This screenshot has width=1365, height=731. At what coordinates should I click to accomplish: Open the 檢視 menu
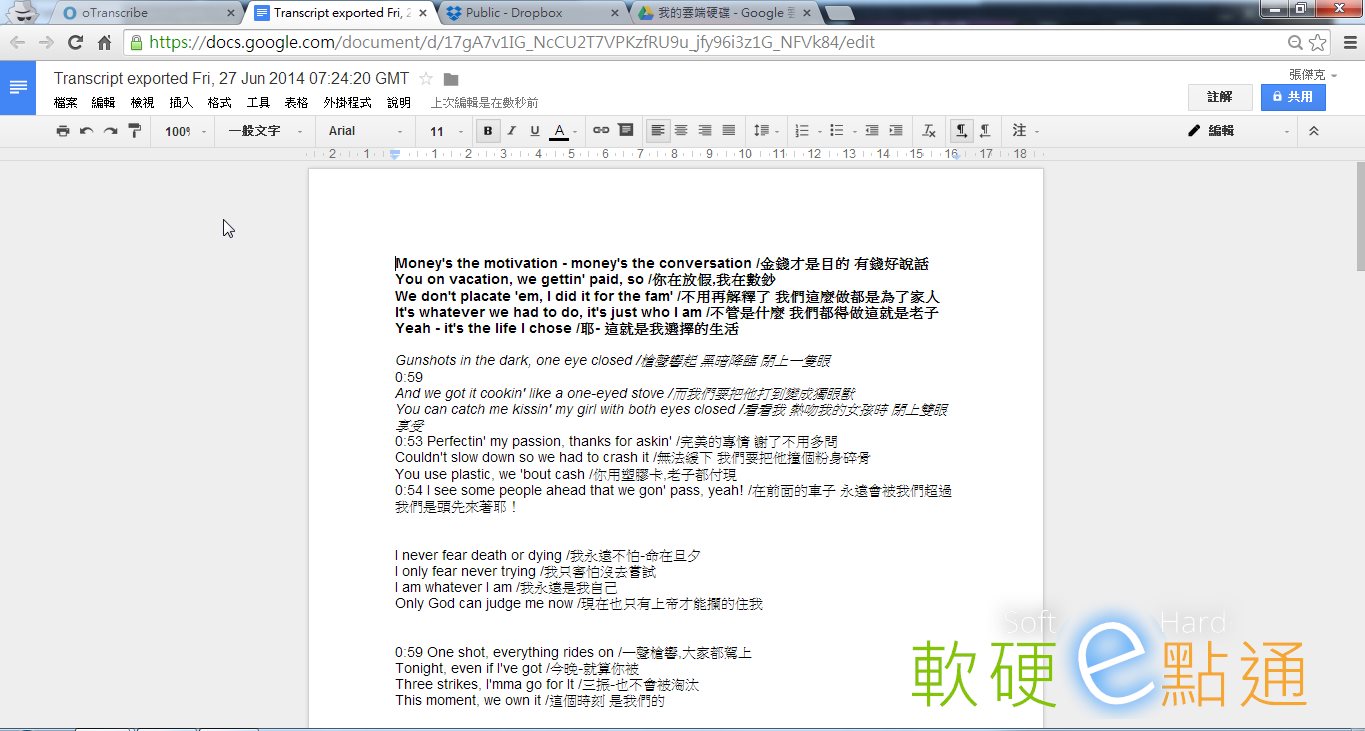coord(143,103)
